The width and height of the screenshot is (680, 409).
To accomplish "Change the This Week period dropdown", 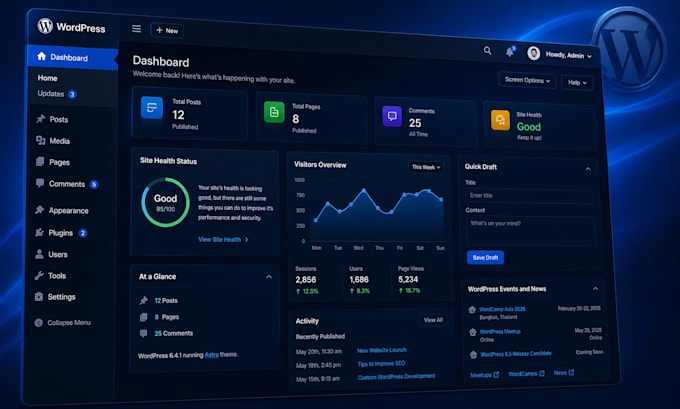I will click(x=425, y=167).
